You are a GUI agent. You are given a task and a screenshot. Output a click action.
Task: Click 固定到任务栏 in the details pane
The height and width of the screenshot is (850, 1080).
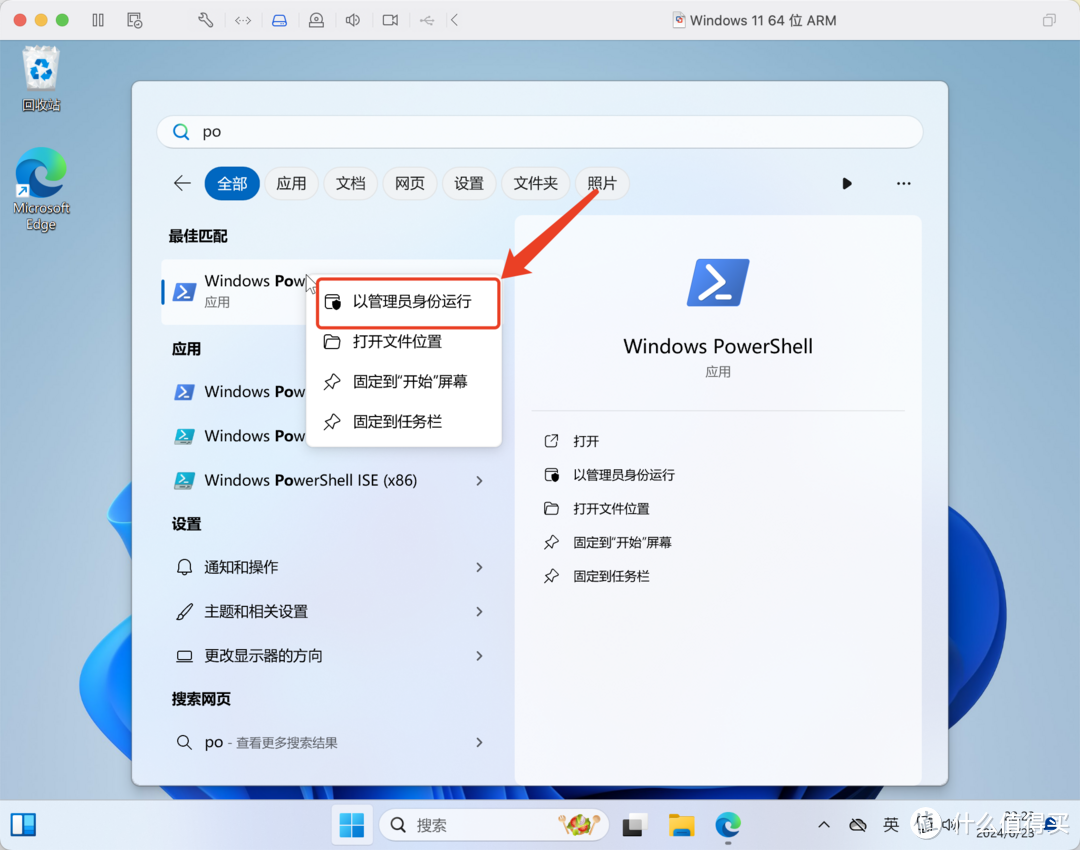pos(597,576)
